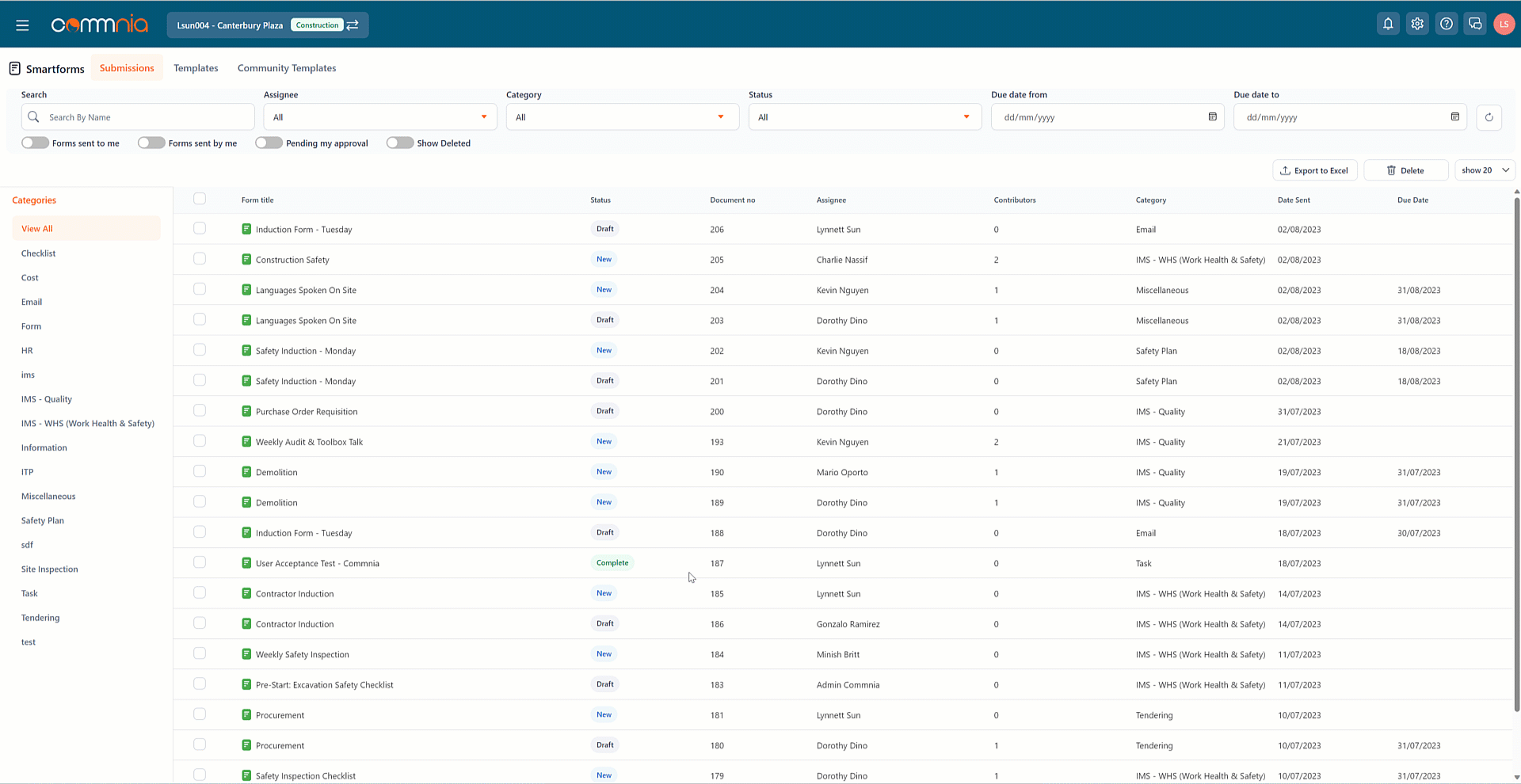The image size is (1521, 784).
Task: Click the Commnia logo
Action: click(100, 25)
